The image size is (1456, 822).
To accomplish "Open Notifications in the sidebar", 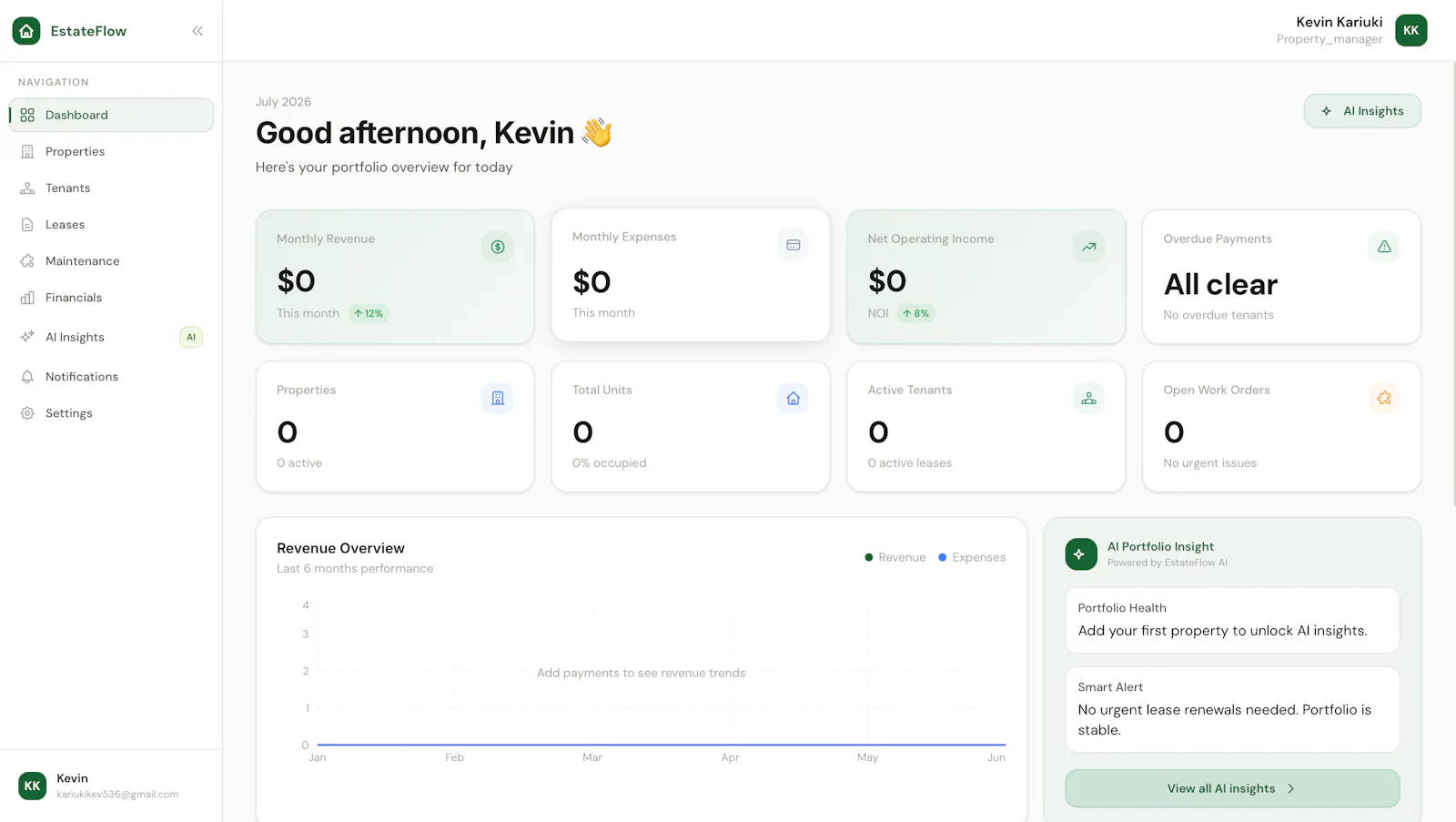I will coord(111,376).
